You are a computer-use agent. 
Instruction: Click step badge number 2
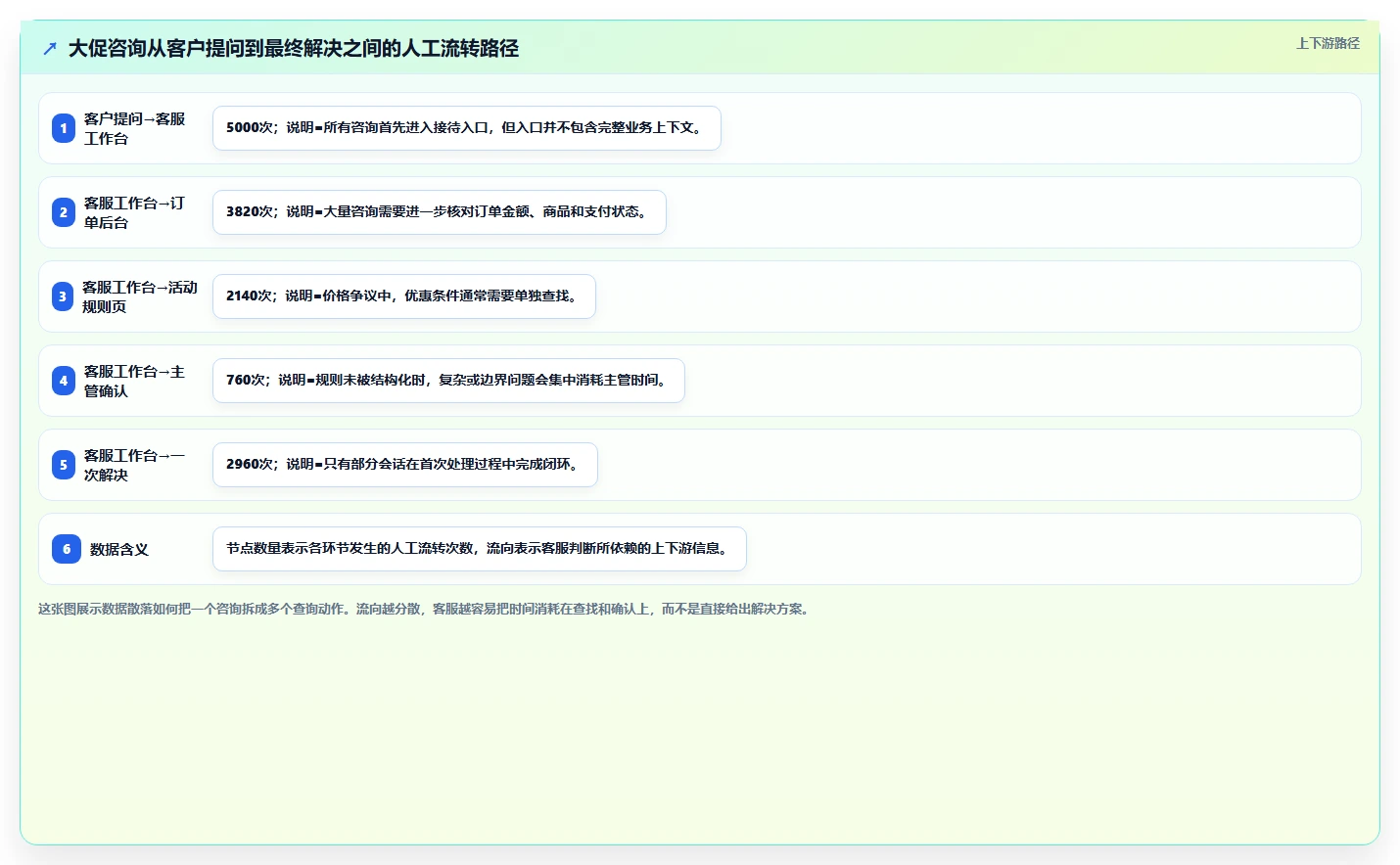click(x=64, y=212)
